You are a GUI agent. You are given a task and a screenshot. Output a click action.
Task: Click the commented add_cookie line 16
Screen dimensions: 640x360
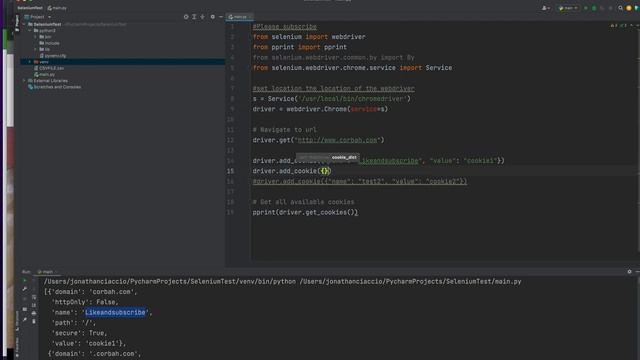pos(360,181)
